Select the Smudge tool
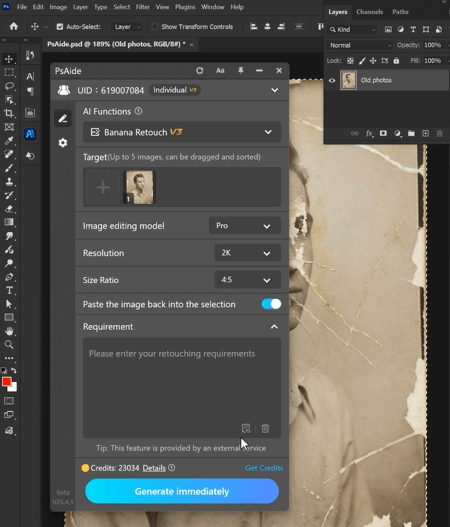This screenshot has width=450, height=527. coord(9,236)
